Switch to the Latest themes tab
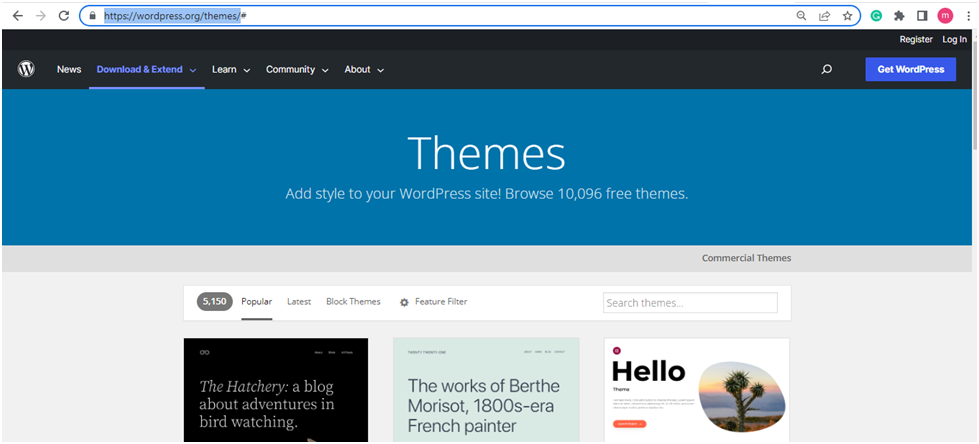The image size is (979, 444). point(299,302)
